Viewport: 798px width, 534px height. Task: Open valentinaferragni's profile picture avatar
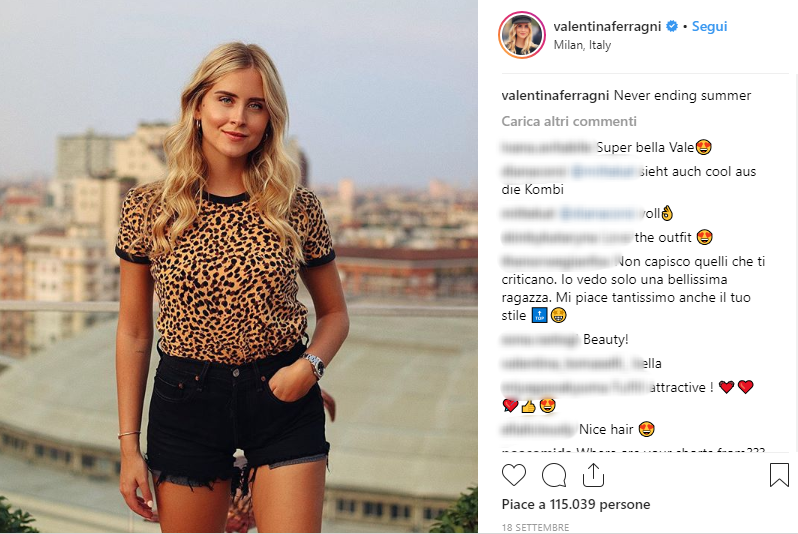pos(521,35)
